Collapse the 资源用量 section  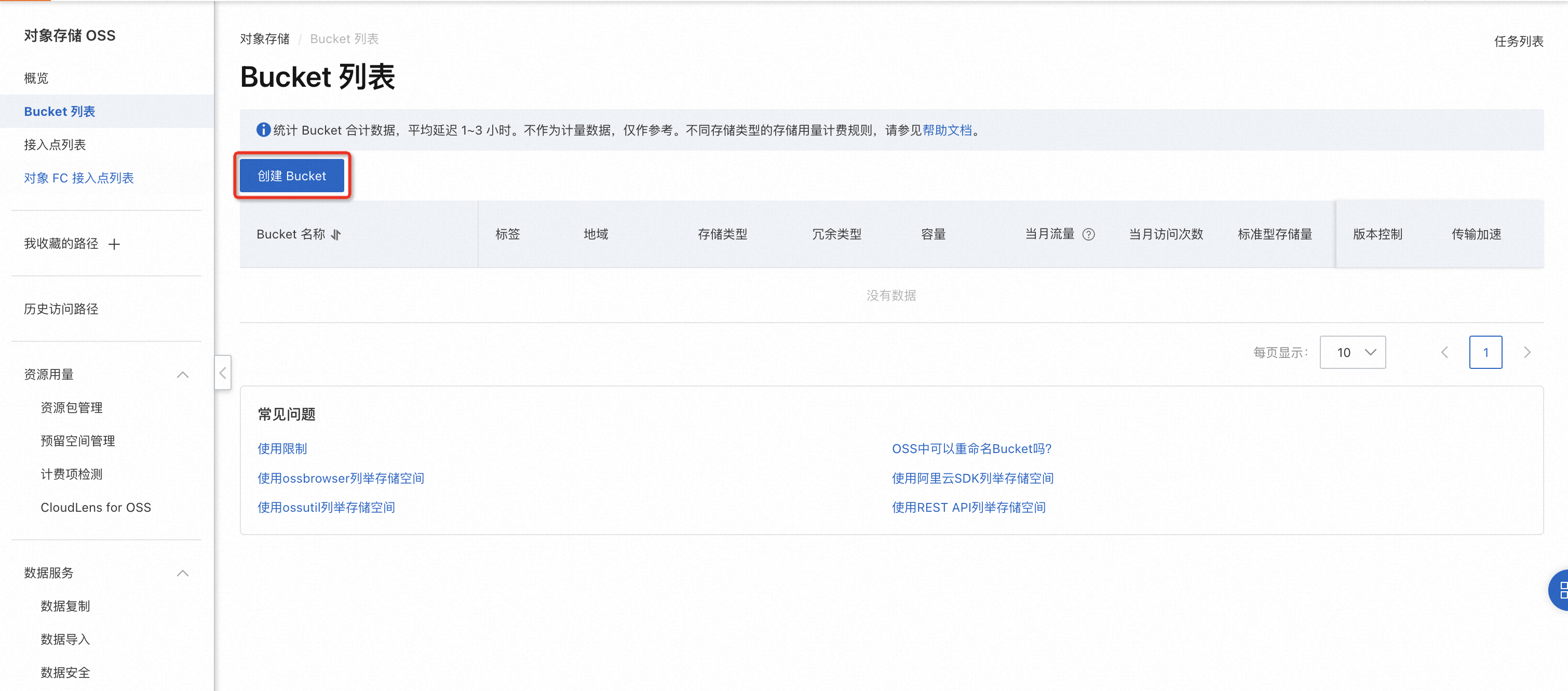182,375
